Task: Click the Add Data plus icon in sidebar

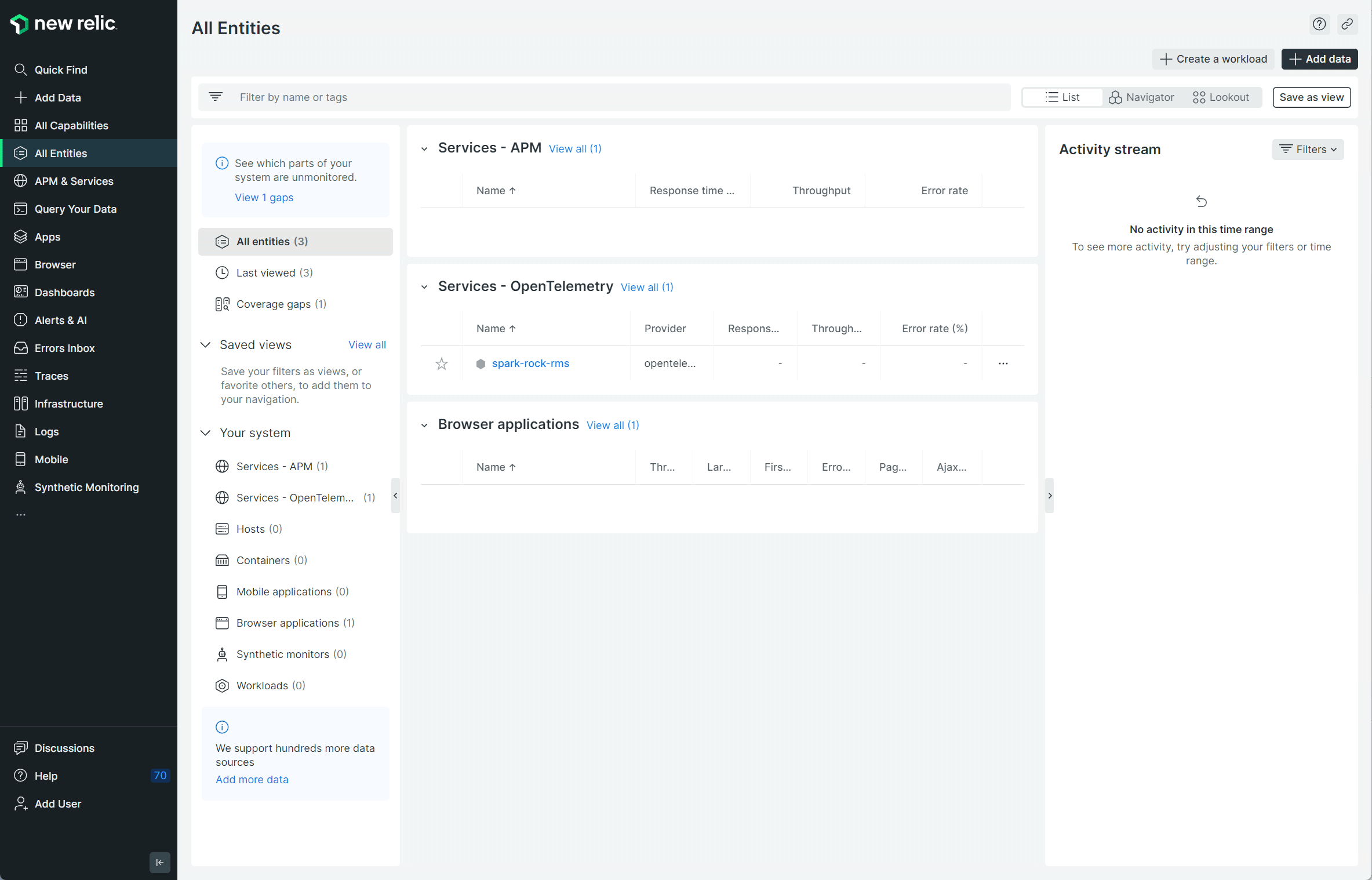Action: point(21,97)
